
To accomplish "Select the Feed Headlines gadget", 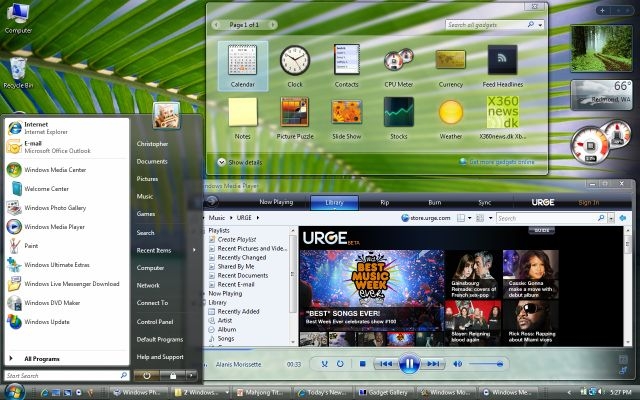I will (502, 66).
